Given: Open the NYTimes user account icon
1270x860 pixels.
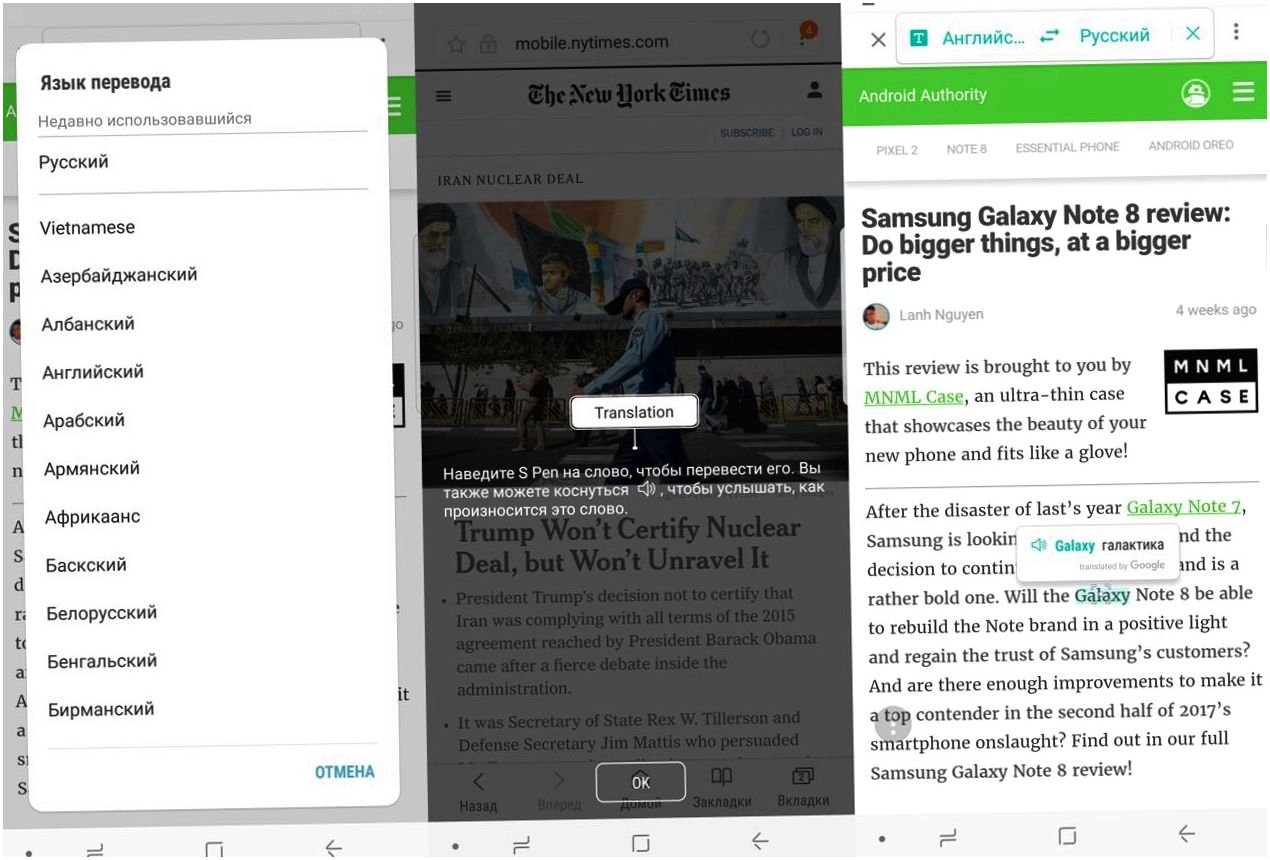Looking at the screenshot, I should pos(814,91).
